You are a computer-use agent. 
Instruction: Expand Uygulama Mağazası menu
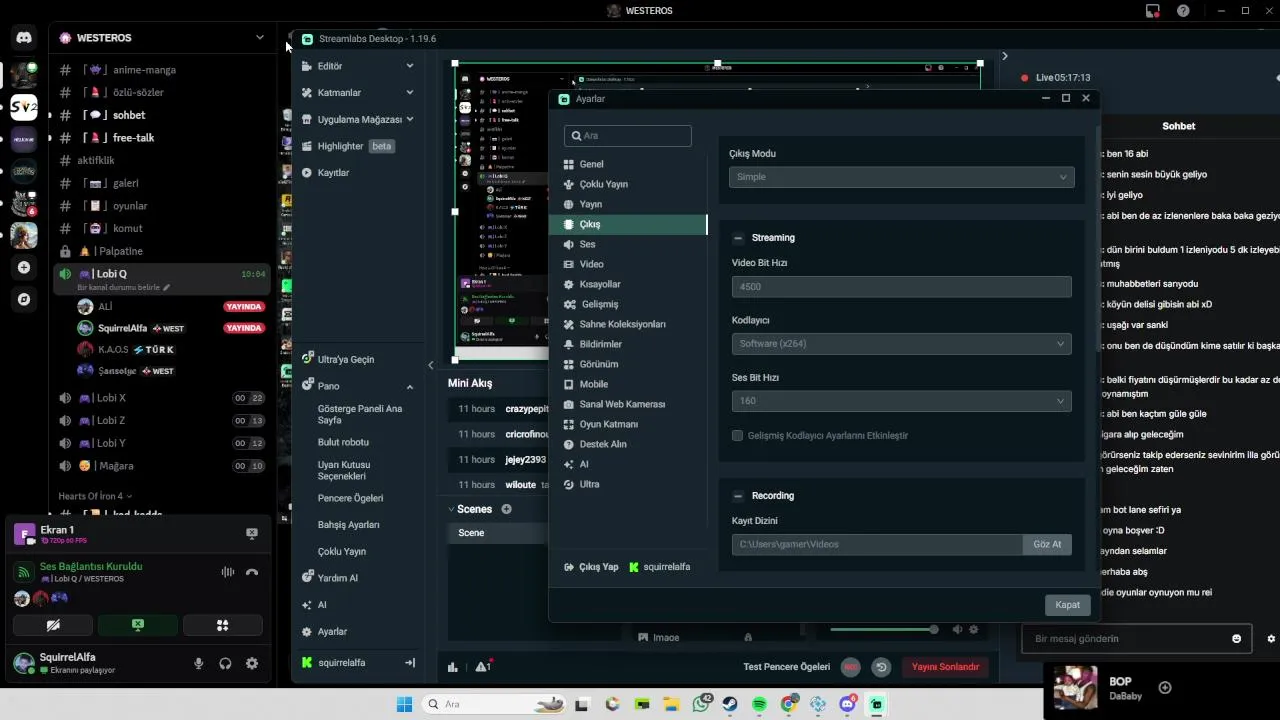pyautogui.click(x=358, y=119)
